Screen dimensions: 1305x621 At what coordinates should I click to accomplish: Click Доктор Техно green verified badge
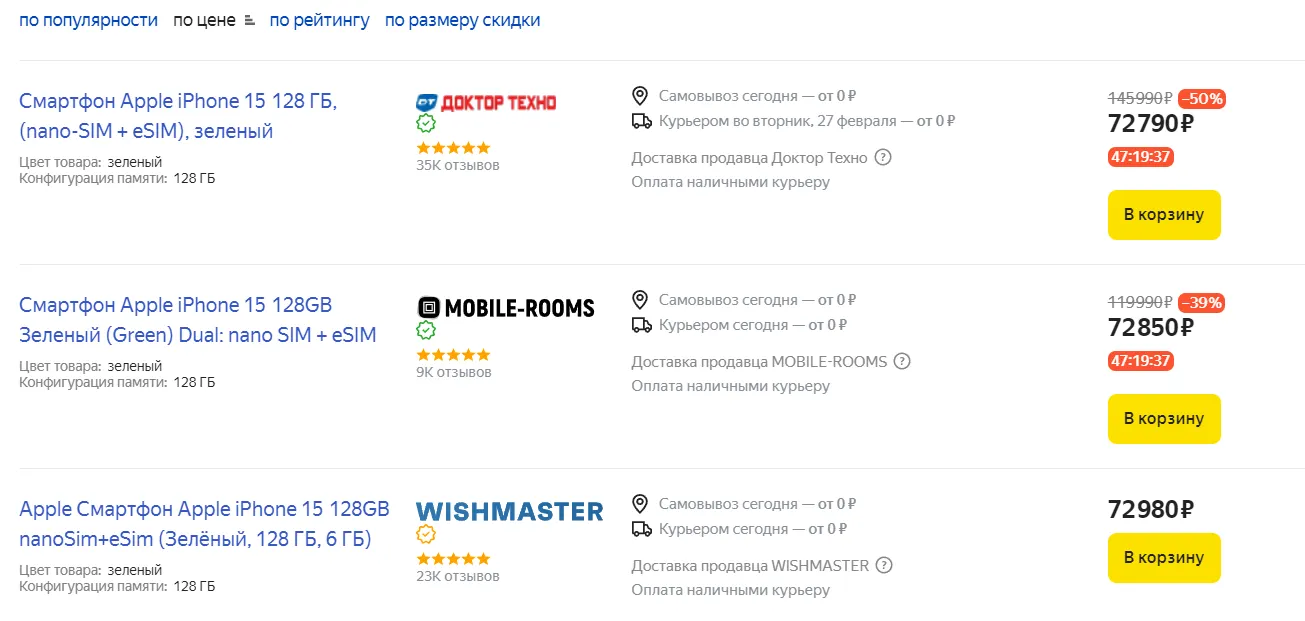click(x=426, y=124)
